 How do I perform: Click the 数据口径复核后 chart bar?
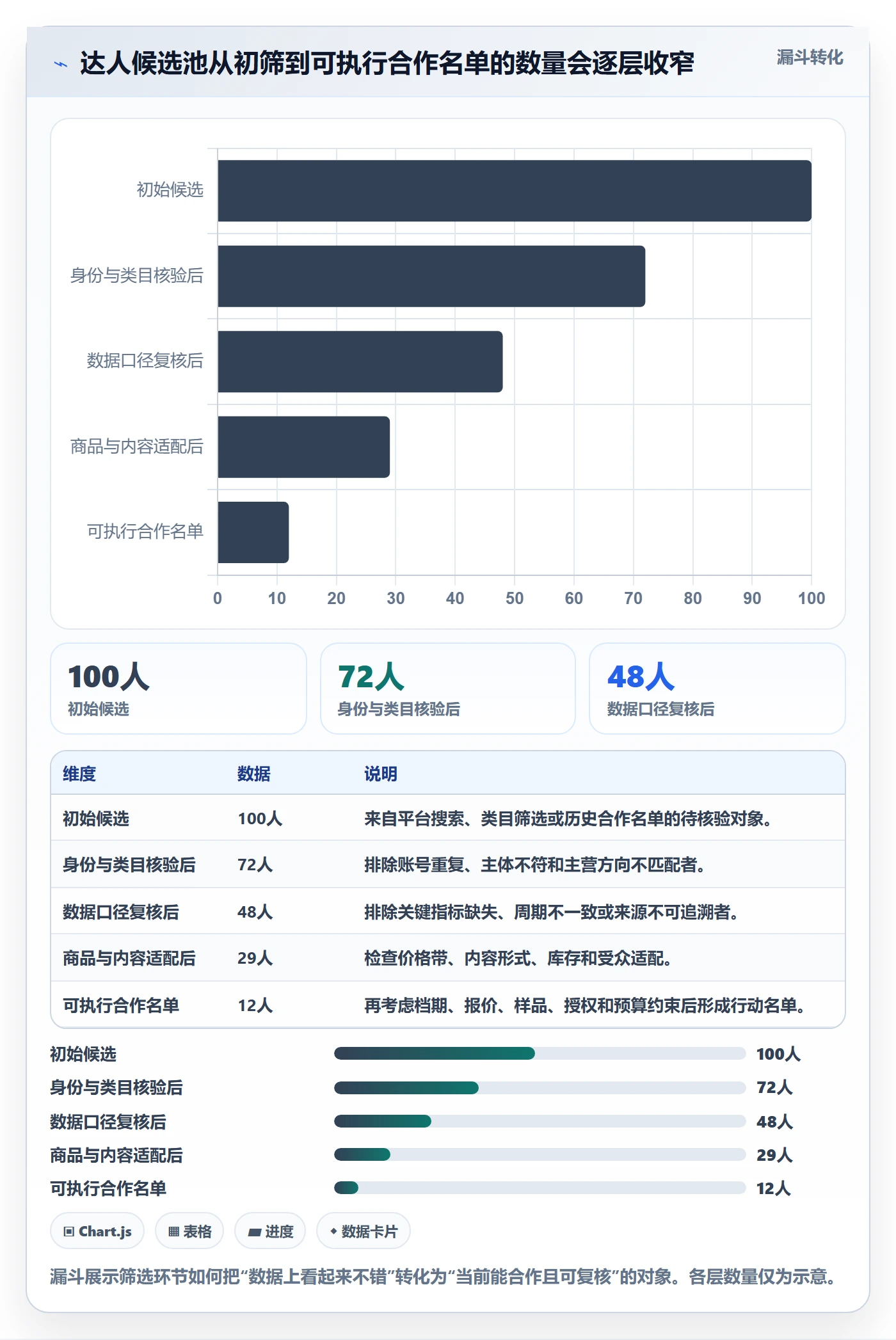pyautogui.click(x=360, y=362)
